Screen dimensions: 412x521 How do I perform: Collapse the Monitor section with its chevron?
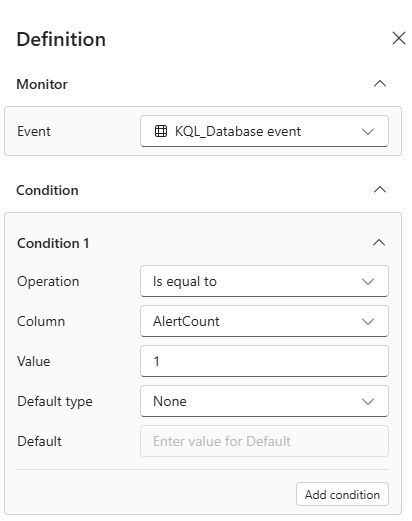click(380, 84)
